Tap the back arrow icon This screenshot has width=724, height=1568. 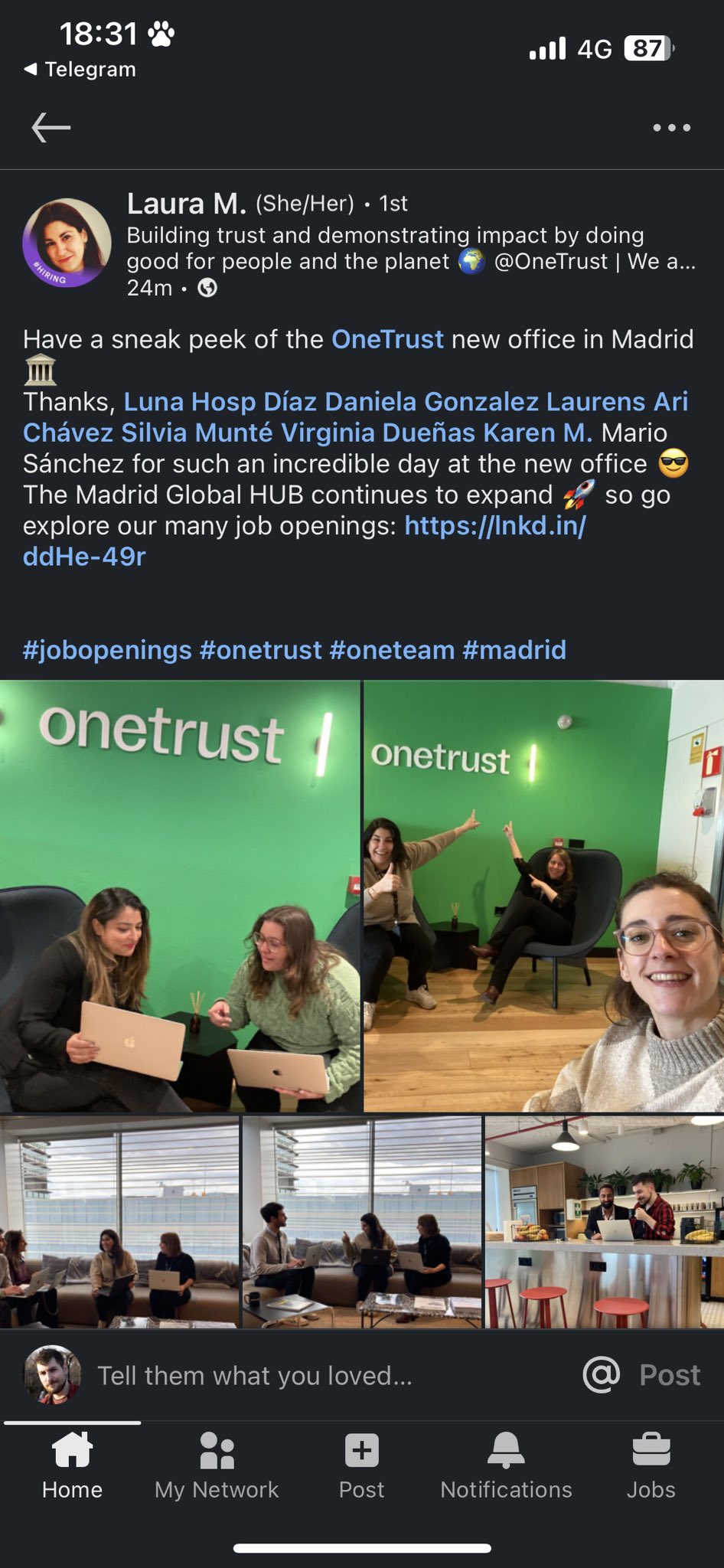[51, 127]
